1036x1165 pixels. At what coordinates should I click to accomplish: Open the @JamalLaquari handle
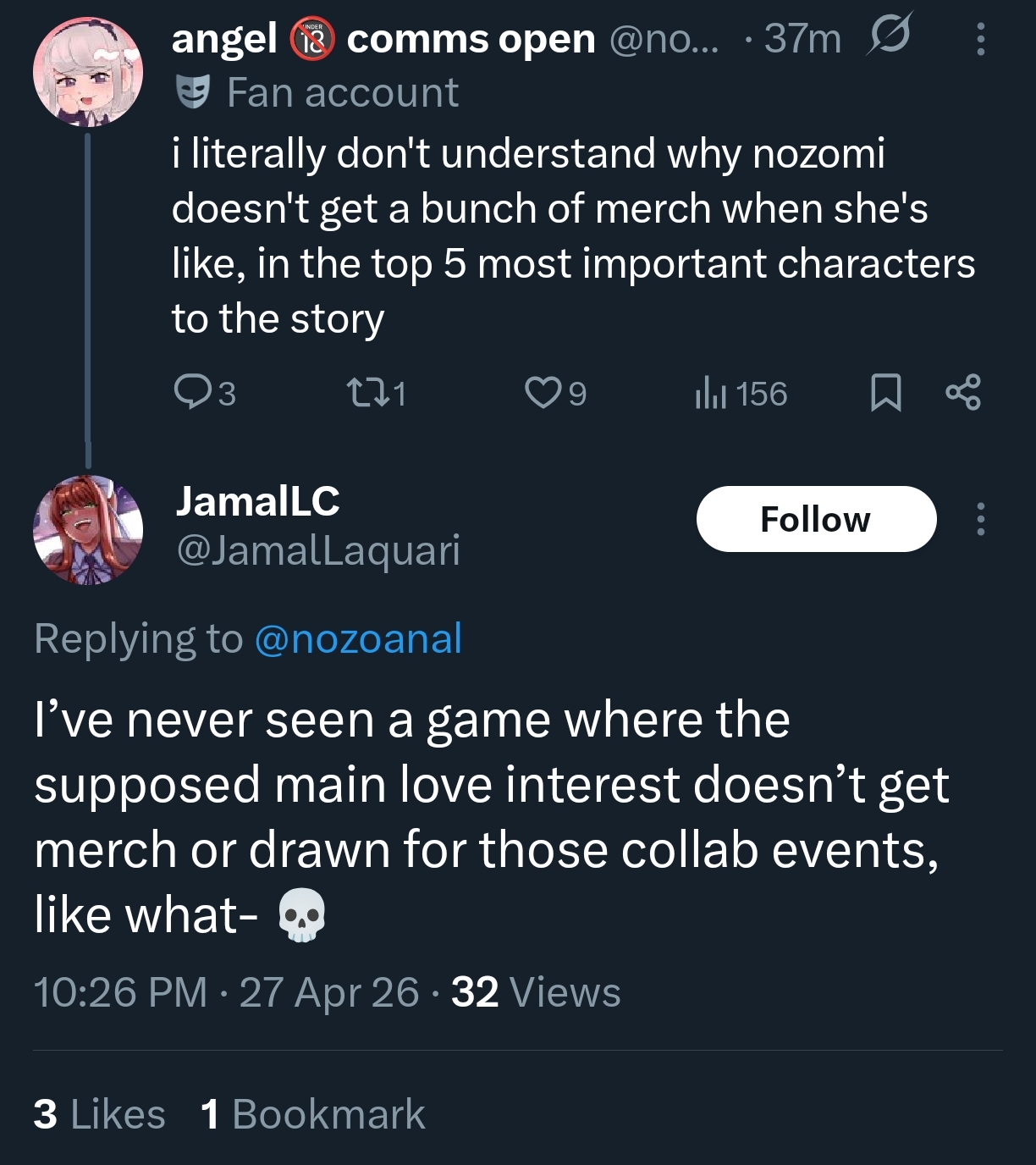click(317, 550)
